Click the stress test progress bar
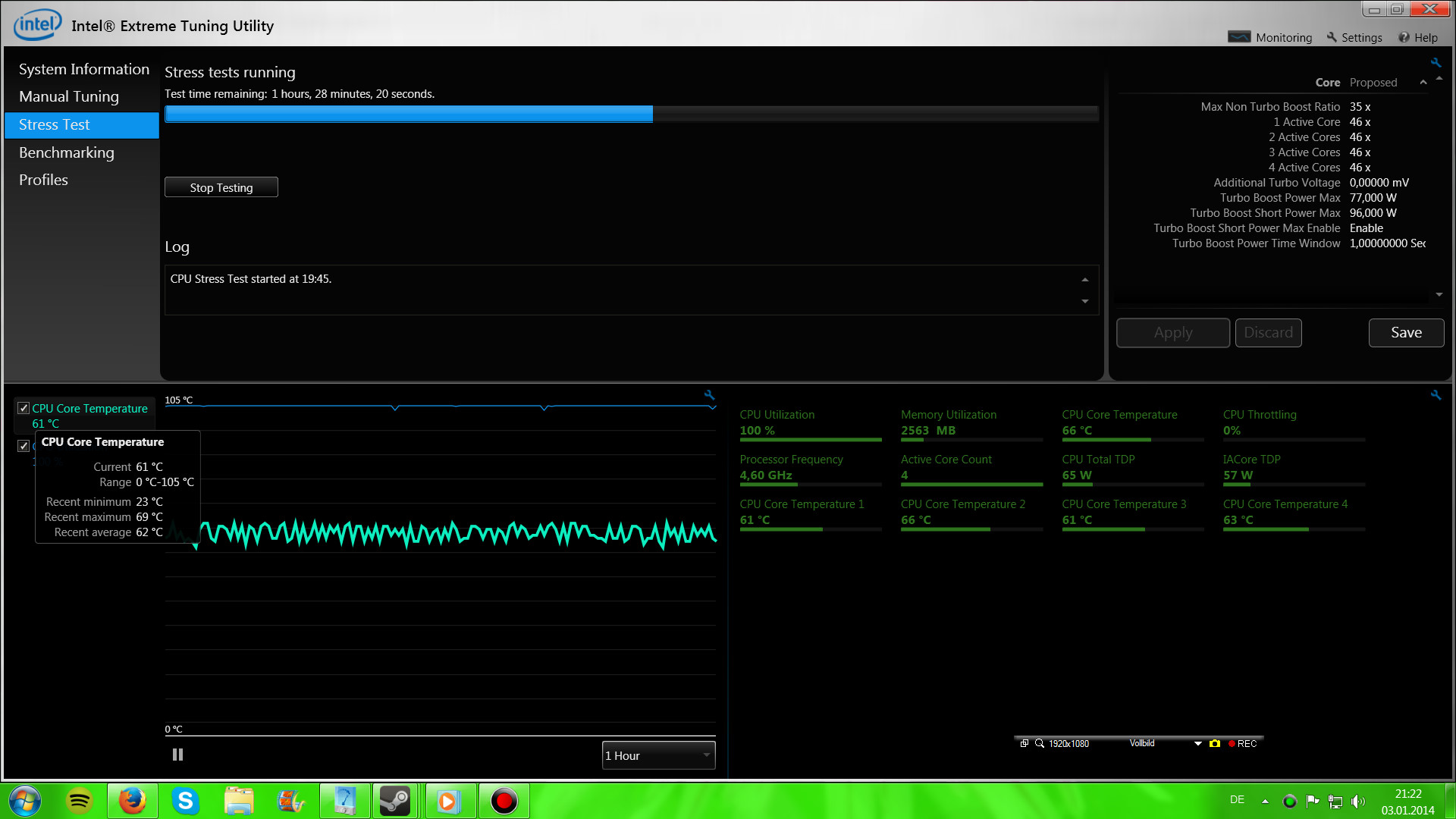Viewport: 1456px width, 819px height. point(631,114)
